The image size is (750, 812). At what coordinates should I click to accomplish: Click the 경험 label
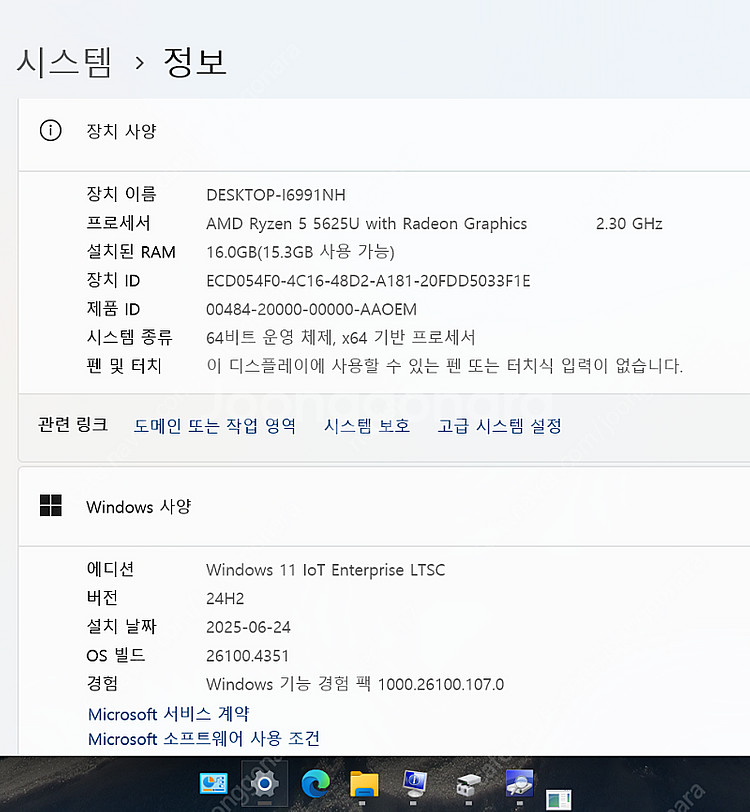[x=102, y=684]
